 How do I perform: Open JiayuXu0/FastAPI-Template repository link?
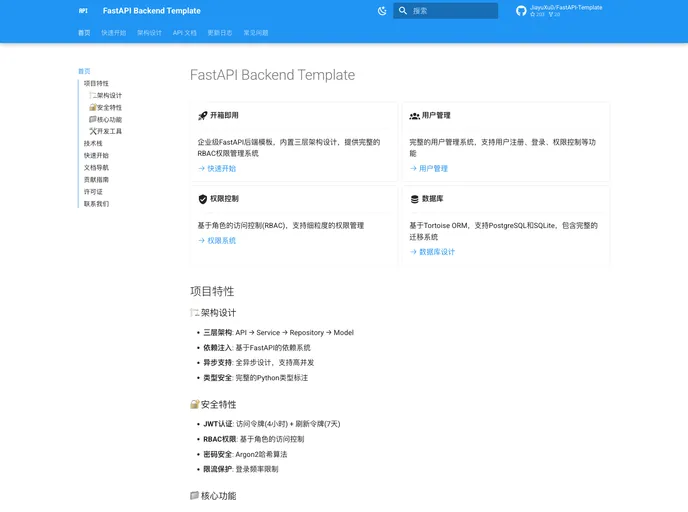coord(566,7)
